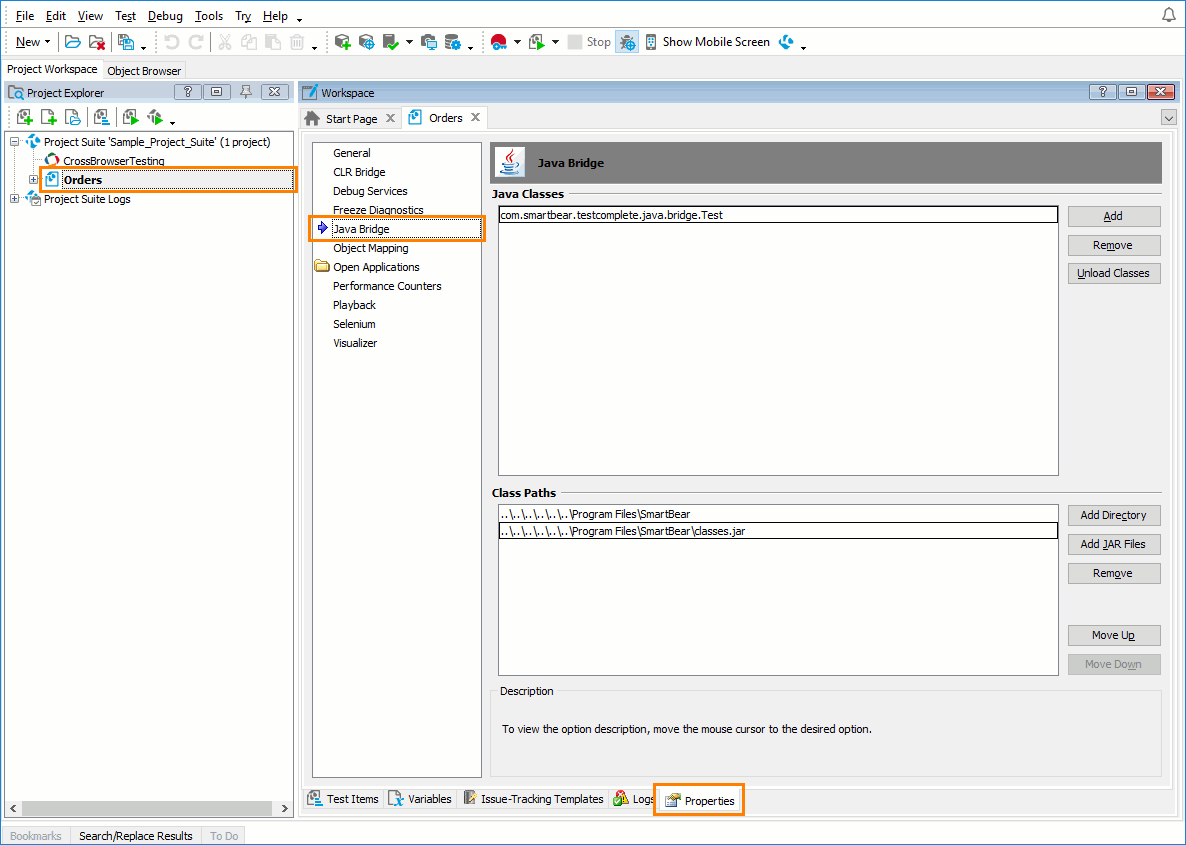Click Remove button under Class Paths
The width and height of the screenshot is (1186, 845).
point(1113,573)
